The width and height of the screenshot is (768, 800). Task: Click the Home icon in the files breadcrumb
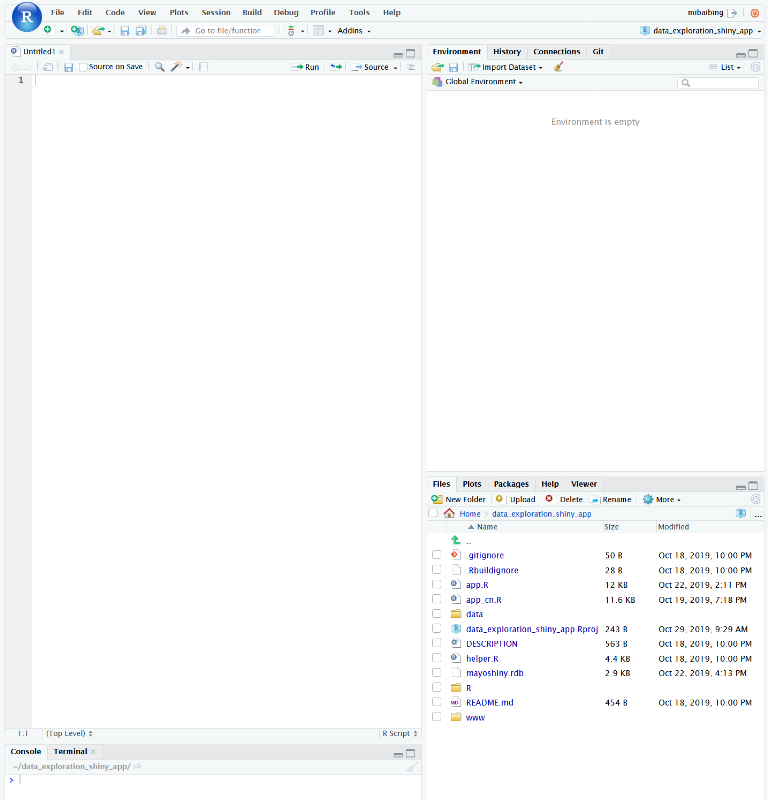(449, 513)
